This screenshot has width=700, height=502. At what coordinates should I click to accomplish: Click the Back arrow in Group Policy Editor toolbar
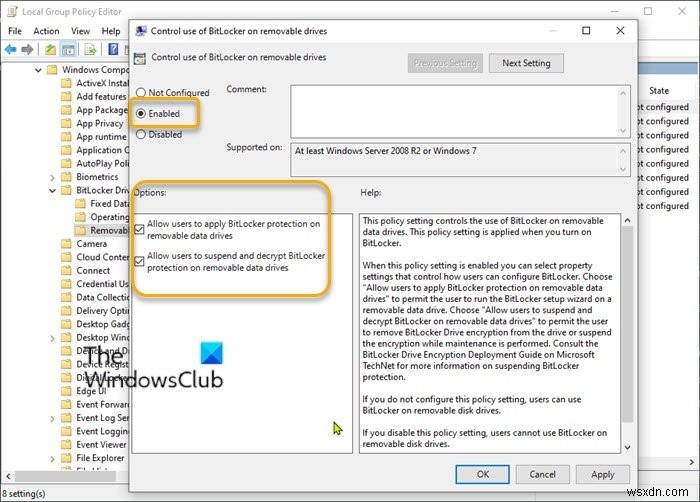(x=11, y=50)
